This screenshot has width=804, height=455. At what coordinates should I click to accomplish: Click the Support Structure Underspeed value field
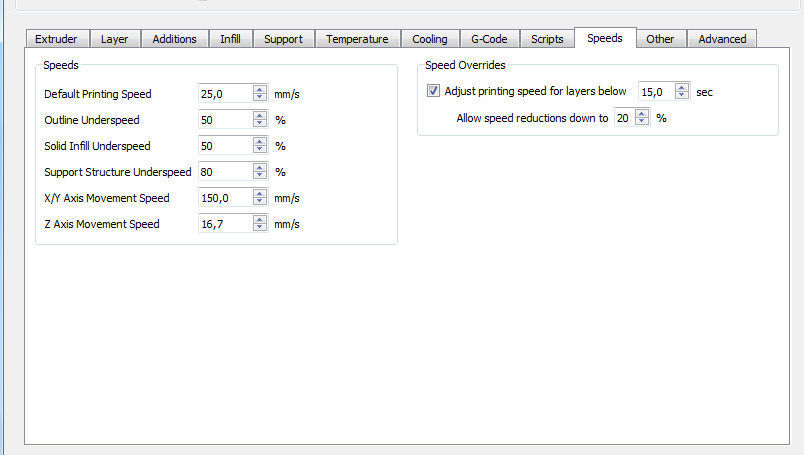(226, 172)
